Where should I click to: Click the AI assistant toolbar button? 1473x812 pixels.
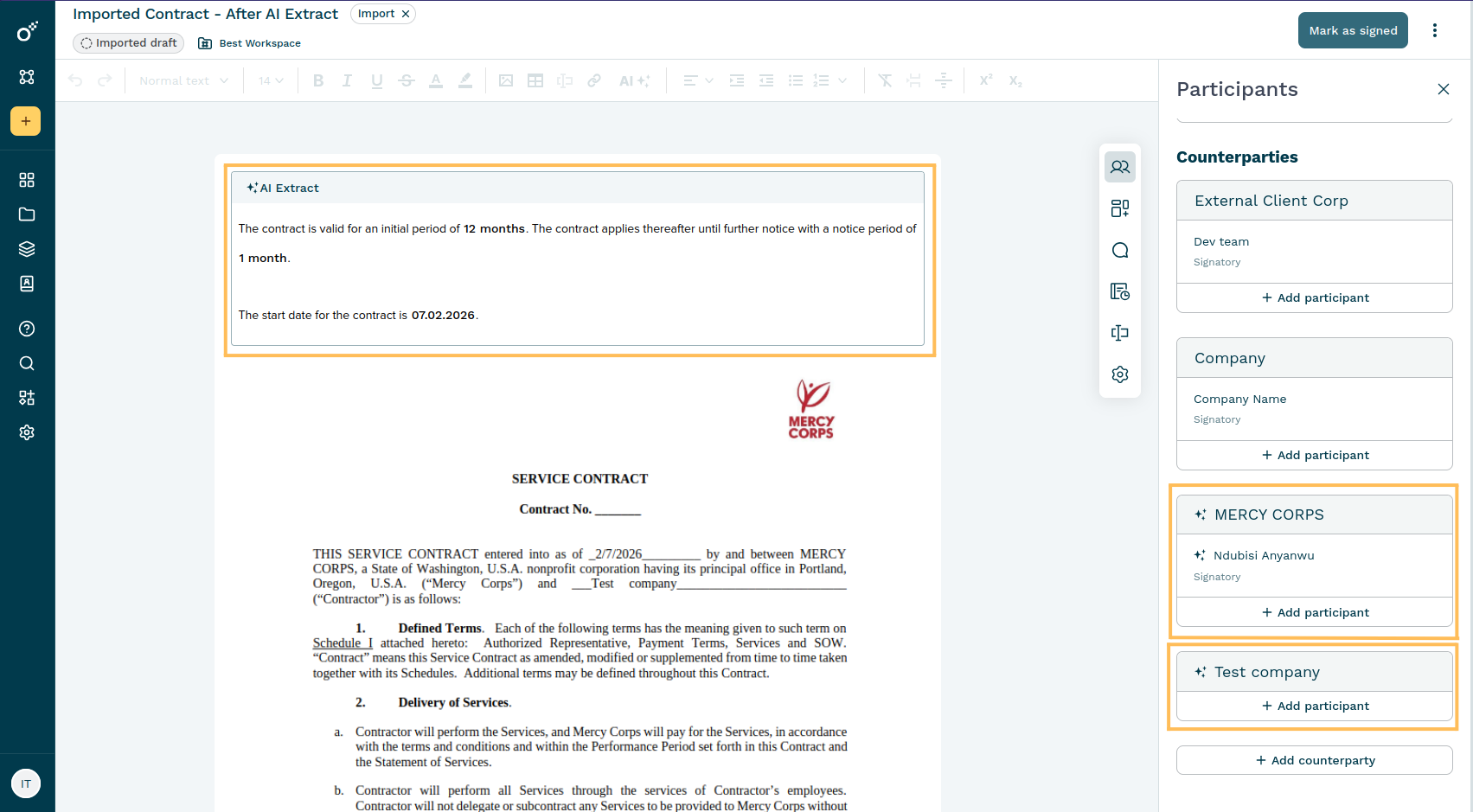coord(634,80)
